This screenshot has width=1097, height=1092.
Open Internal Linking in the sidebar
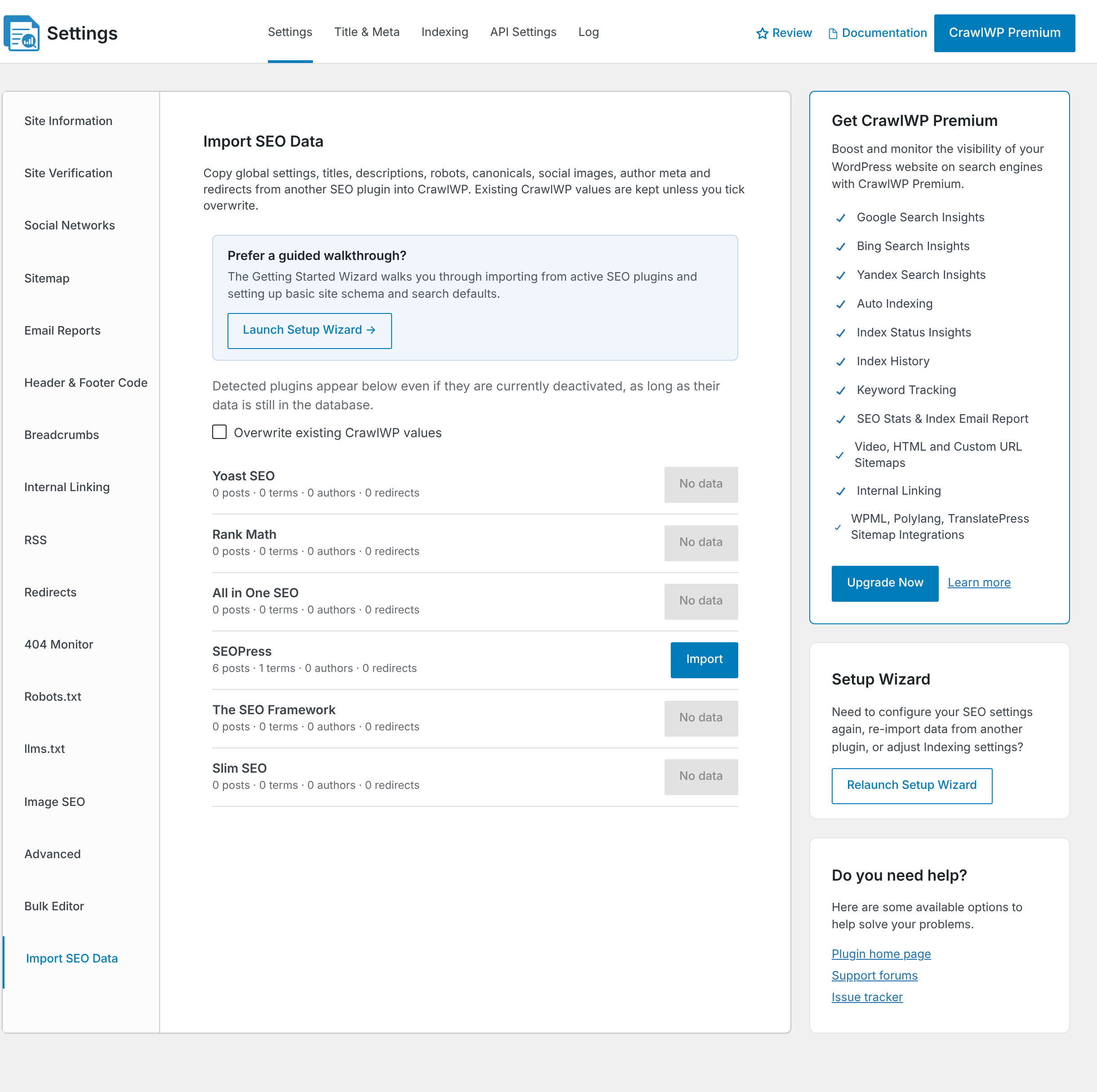click(67, 488)
